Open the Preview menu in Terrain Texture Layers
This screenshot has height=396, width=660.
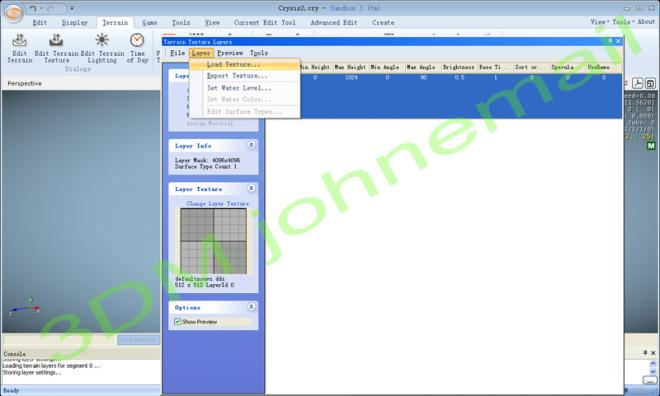pos(230,53)
